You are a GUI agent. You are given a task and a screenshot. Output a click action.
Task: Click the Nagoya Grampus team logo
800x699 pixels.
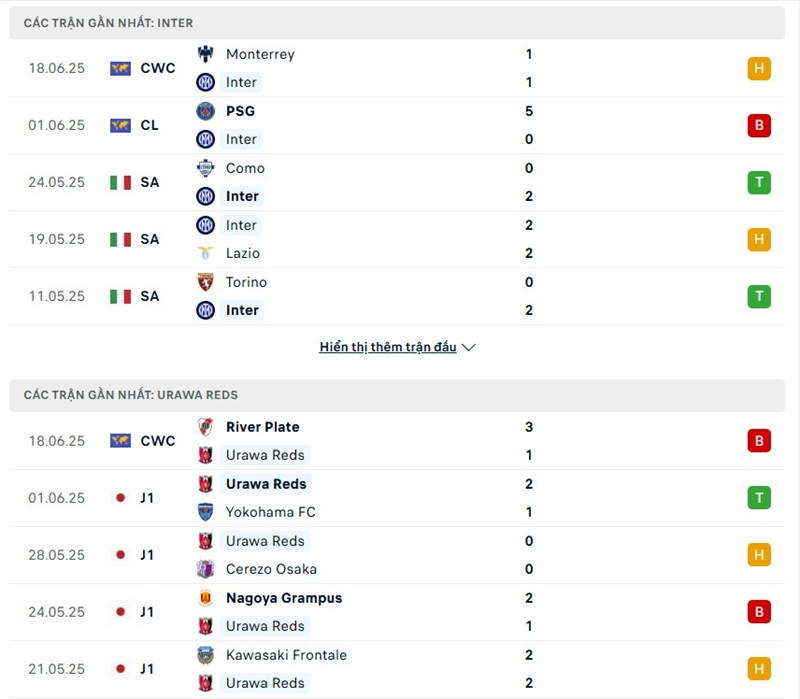pyautogui.click(x=206, y=598)
